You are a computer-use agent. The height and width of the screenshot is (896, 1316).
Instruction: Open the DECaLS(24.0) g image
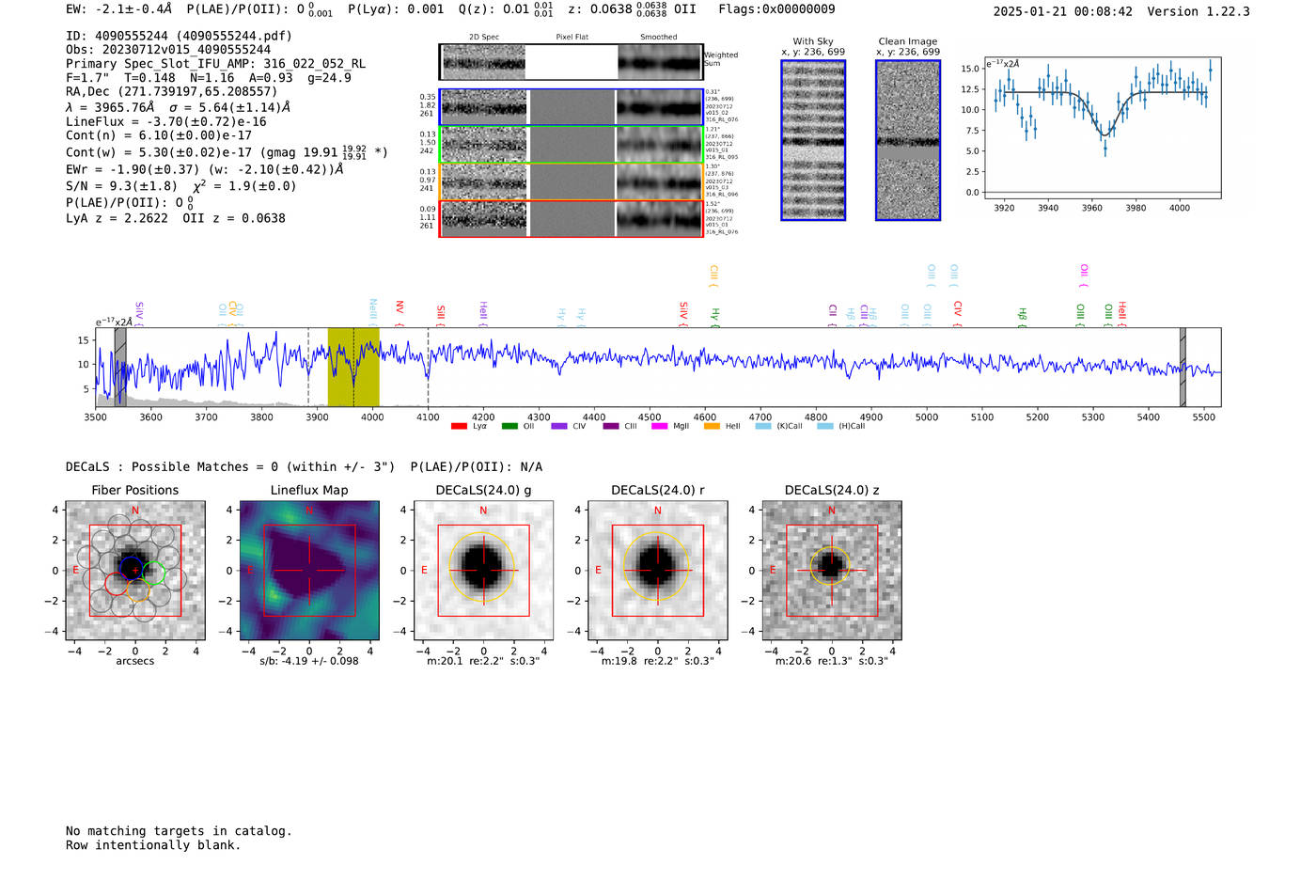point(483,571)
